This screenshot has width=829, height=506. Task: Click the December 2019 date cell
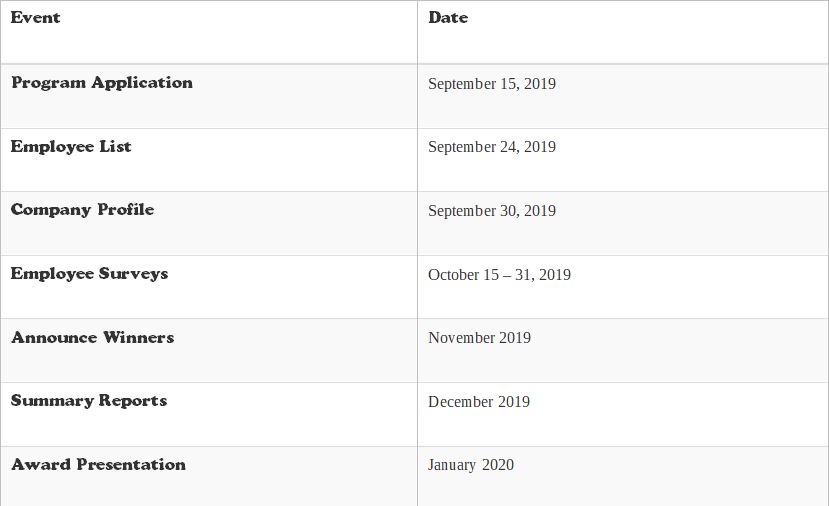pyautogui.click(x=479, y=402)
